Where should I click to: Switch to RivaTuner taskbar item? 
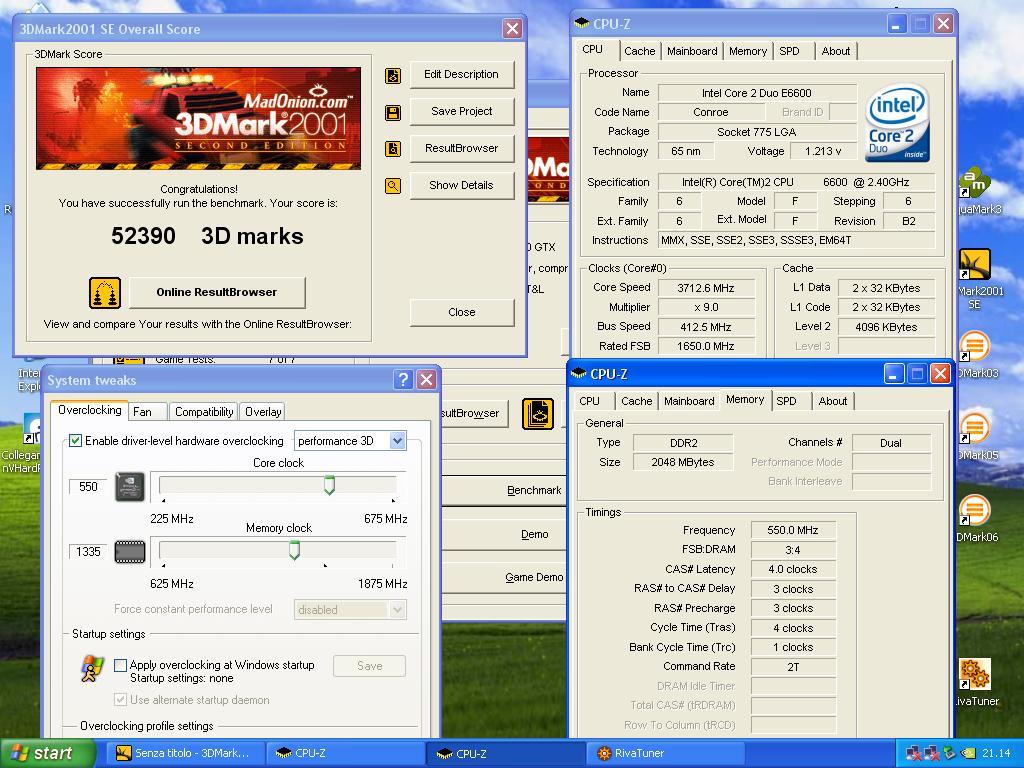pyautogui.click(x=663, y=754)
